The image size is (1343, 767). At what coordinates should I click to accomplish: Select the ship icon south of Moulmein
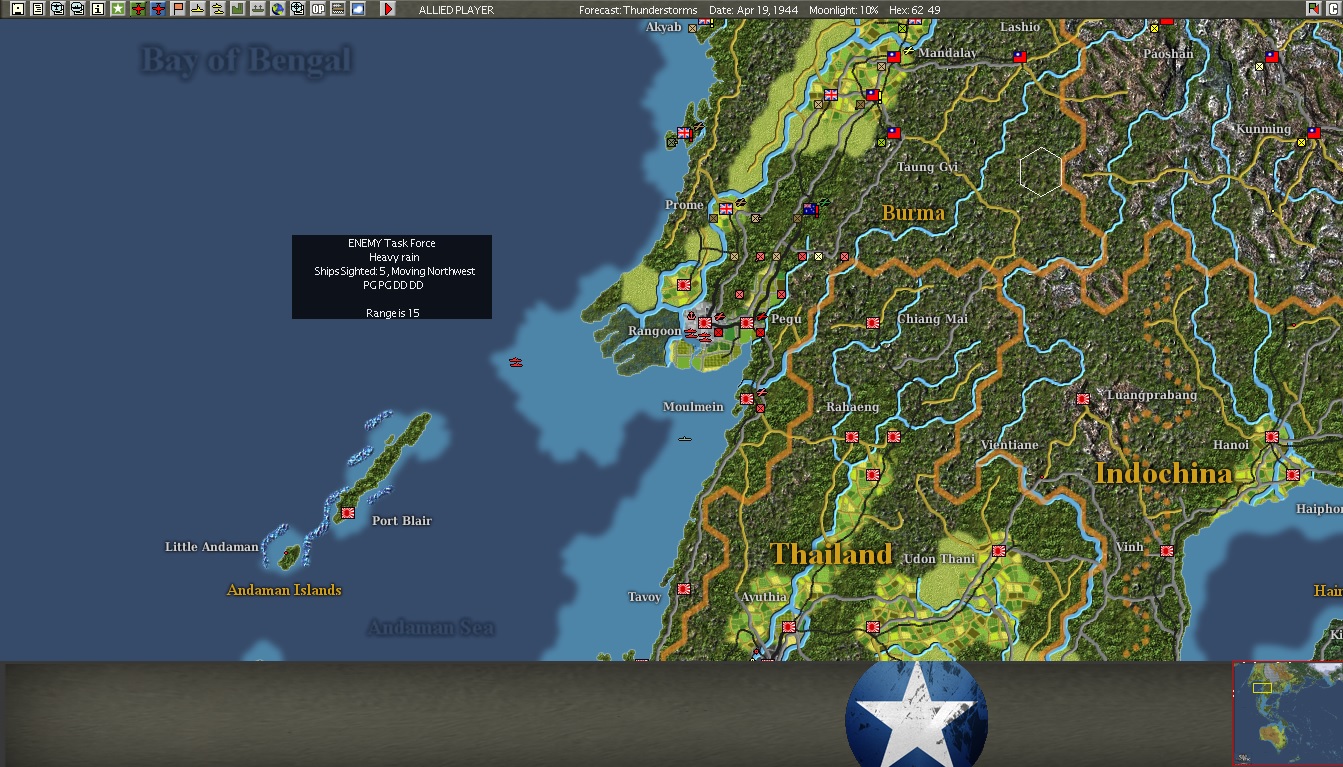tap(685, 438)
